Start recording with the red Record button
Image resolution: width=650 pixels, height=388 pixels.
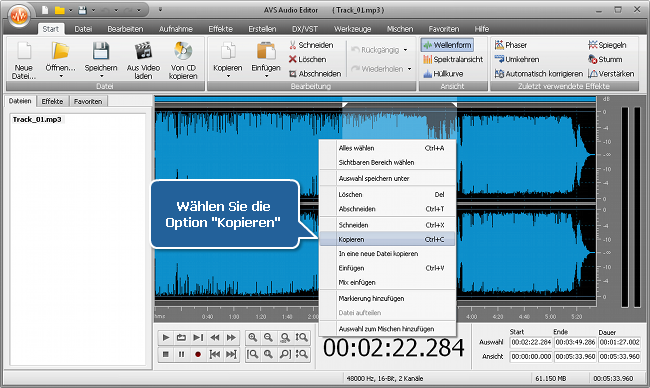click(x=198, y=354)
